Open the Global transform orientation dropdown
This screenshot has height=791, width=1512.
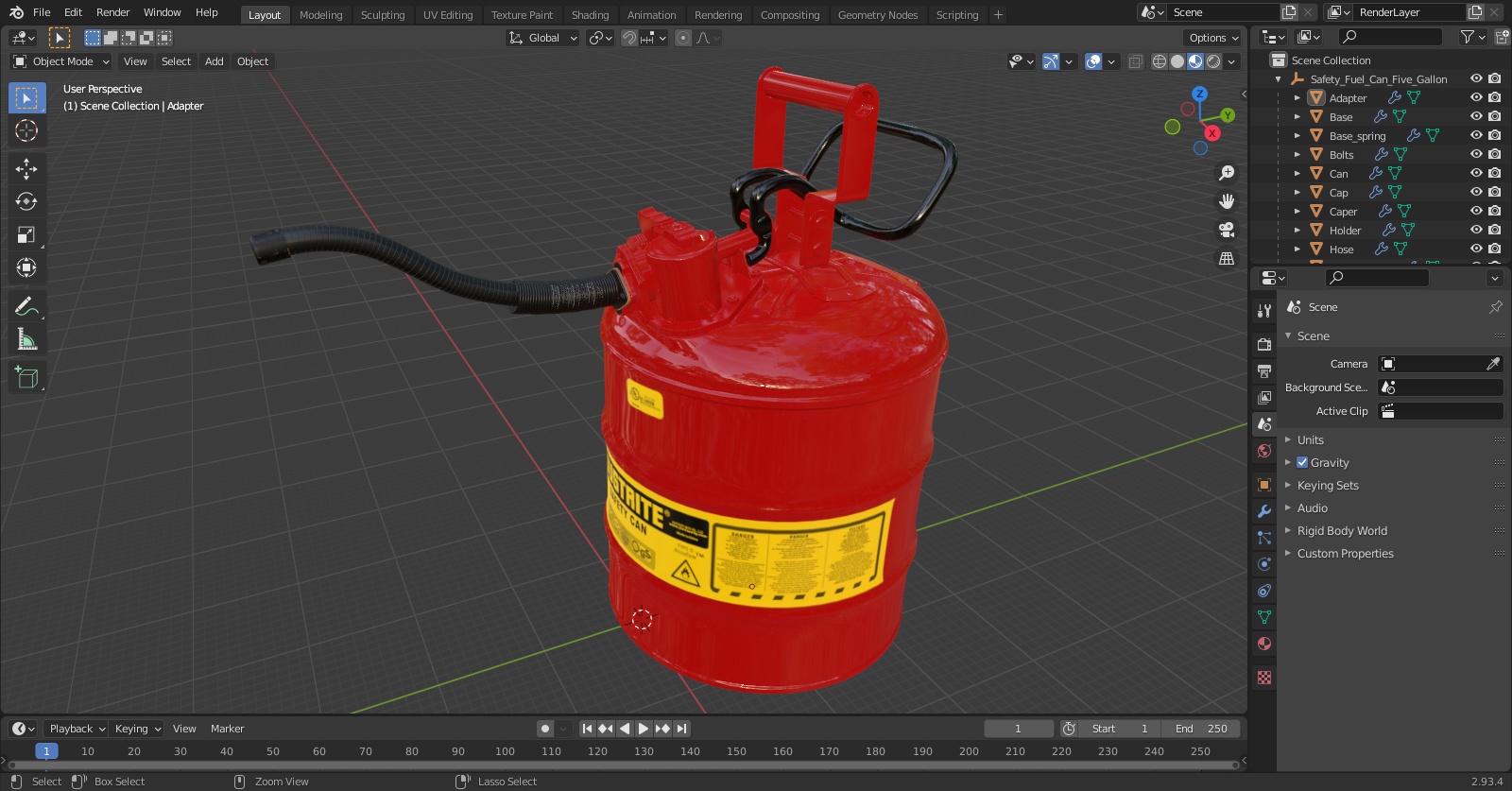pos(542,38)
